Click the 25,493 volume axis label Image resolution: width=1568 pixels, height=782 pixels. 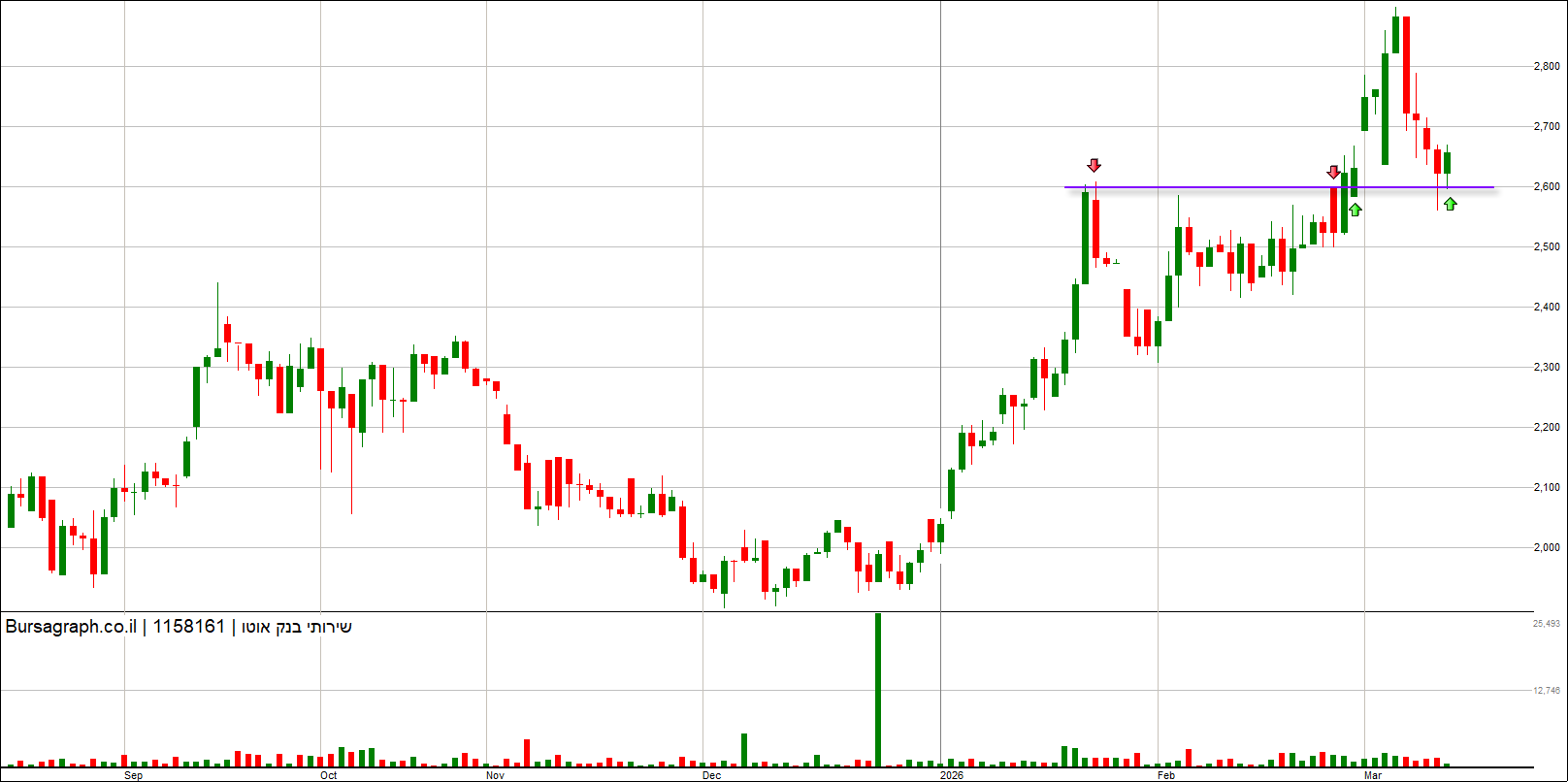pos(1547,624)
